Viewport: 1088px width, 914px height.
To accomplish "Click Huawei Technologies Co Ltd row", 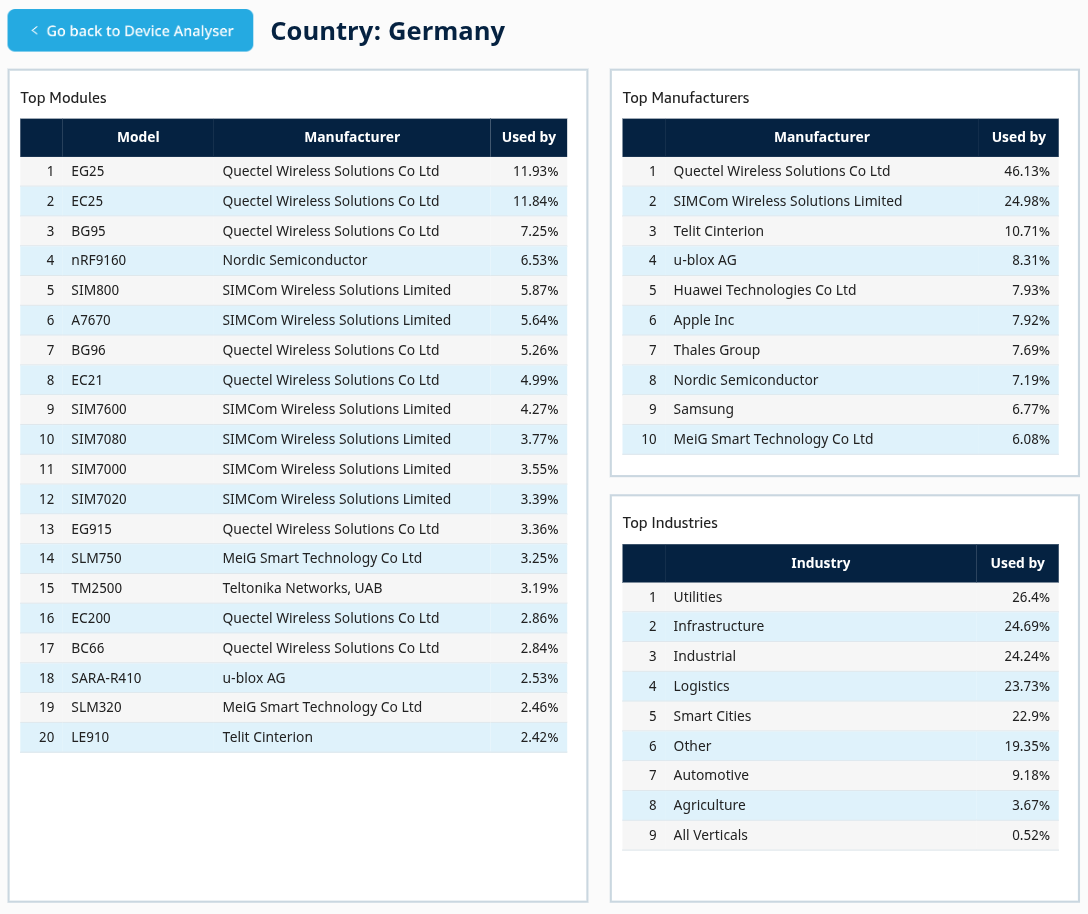I will tap(840, 290).
